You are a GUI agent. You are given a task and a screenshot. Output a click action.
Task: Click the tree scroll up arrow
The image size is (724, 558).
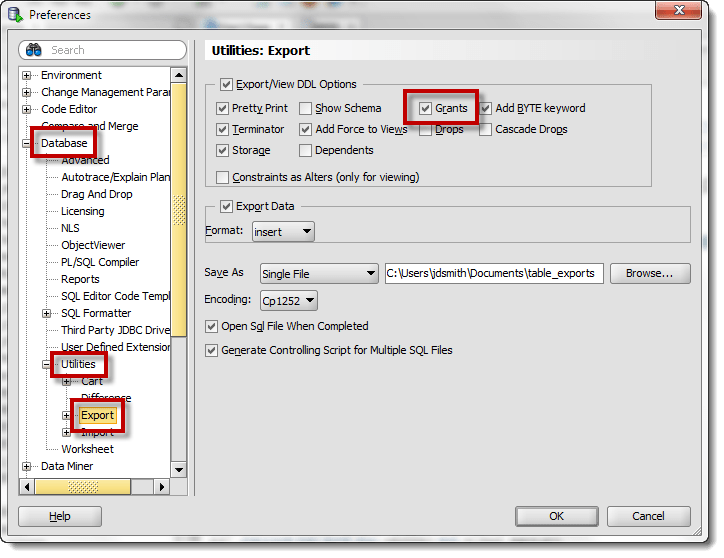(x=179, y=75)
